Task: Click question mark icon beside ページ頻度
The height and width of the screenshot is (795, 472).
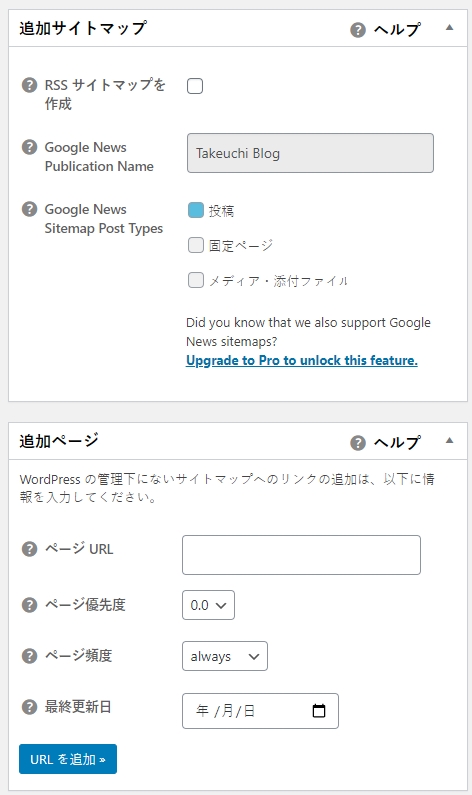Action: pos(29,656)
